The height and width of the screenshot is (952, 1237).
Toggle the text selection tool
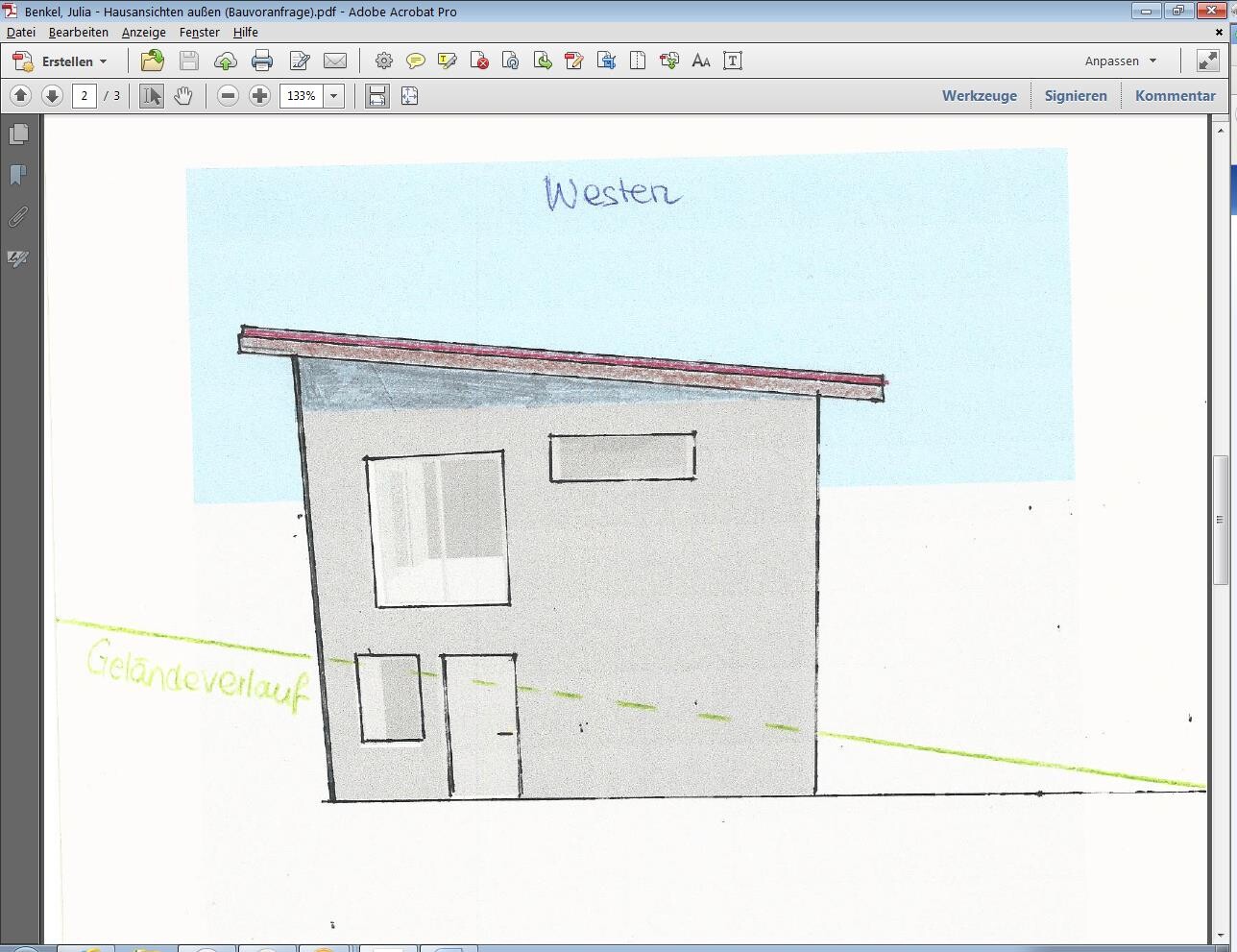[x=152, y=96]
